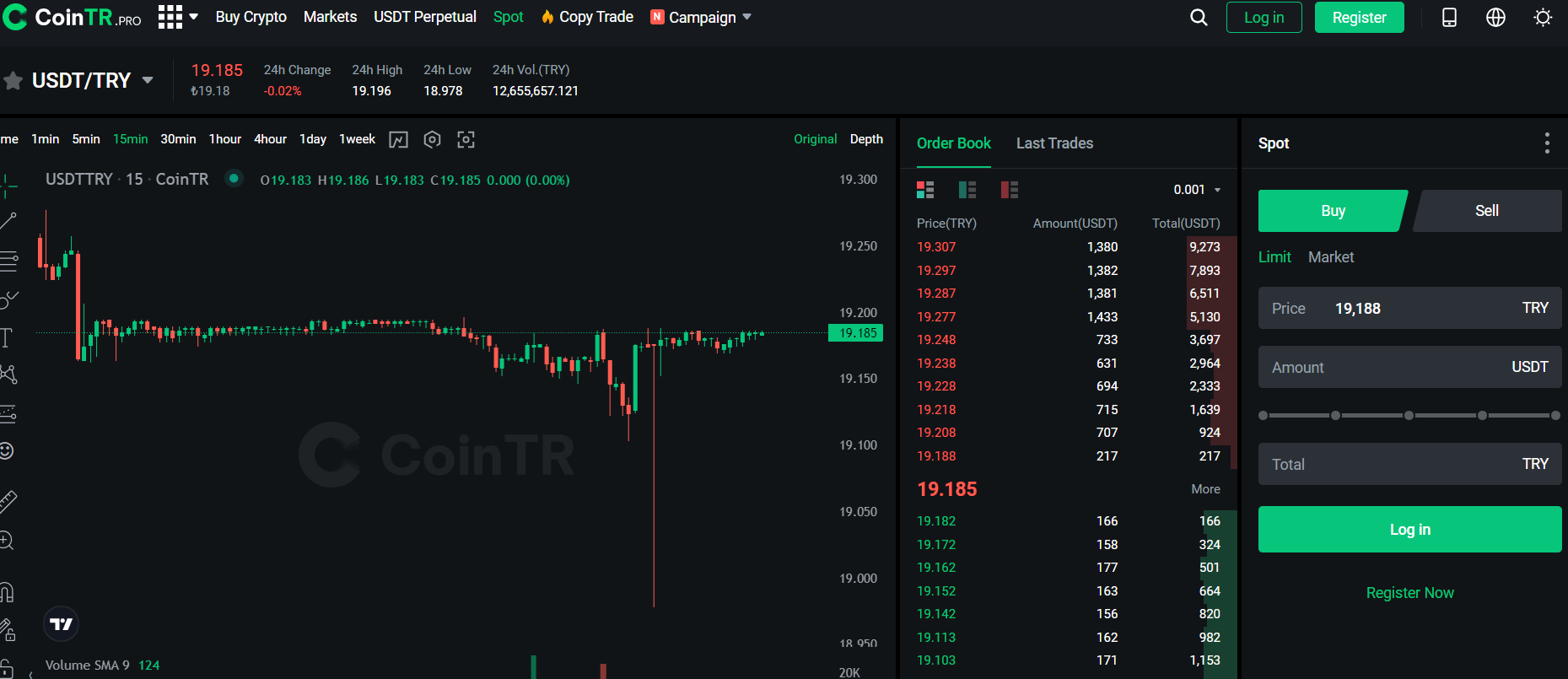Open the search magnifier in the header
The width and height of the screenshot is (1568, 679).
click(x=1199, y=18)
